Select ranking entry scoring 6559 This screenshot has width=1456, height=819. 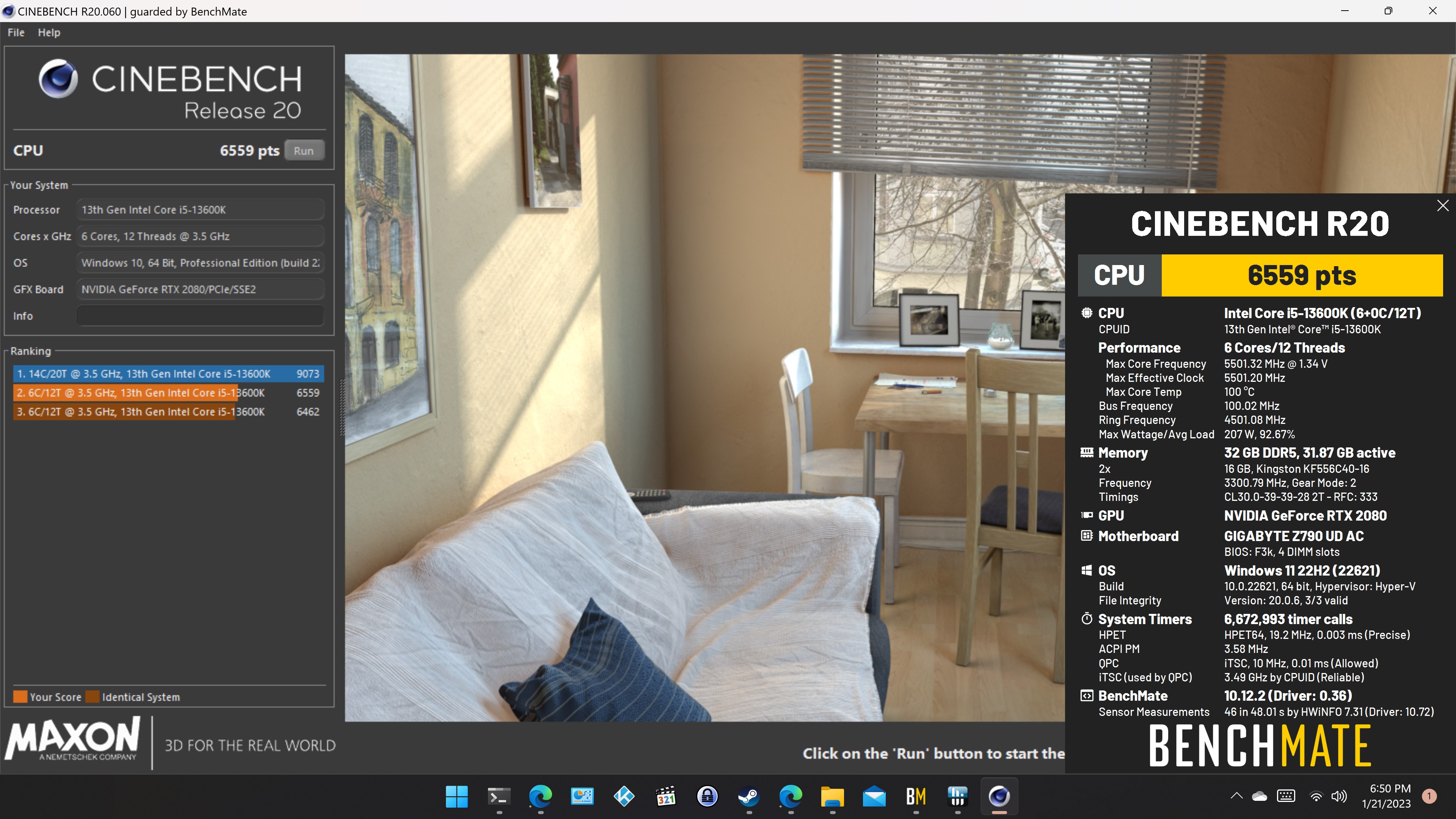pos(168,393)
